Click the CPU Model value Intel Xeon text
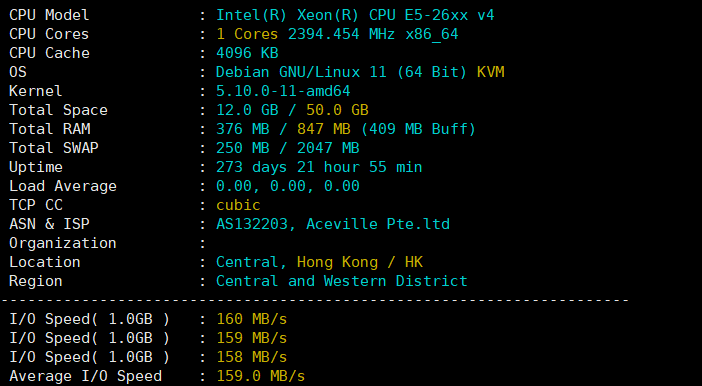This screenshot has height=386, width=702. click(355, 15)
